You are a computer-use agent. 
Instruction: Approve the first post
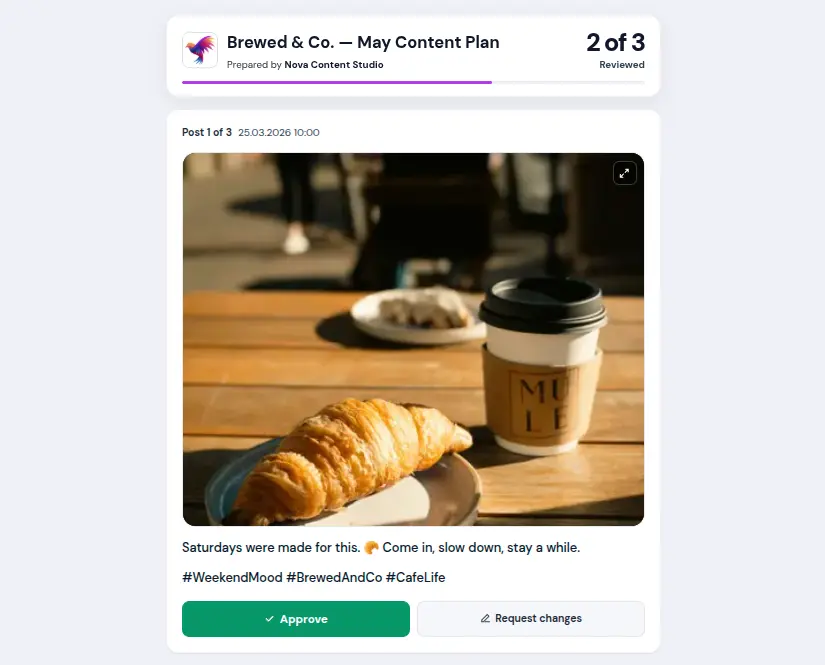click(x=295, y=619)
